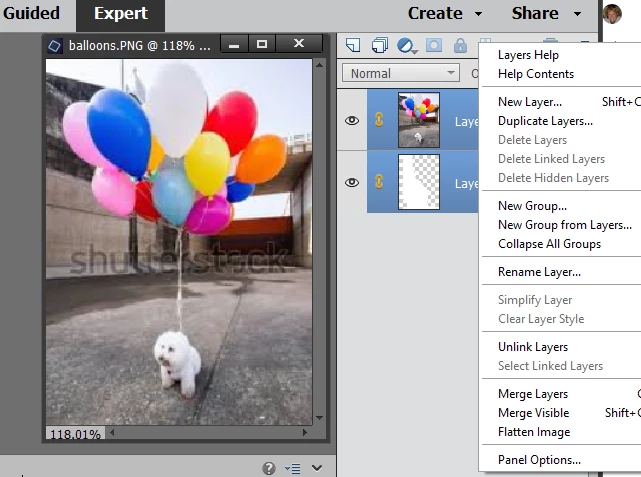Toggle the chain link icon on the second layer
This screenshot has width=641, height=477.
coord(379,181)
